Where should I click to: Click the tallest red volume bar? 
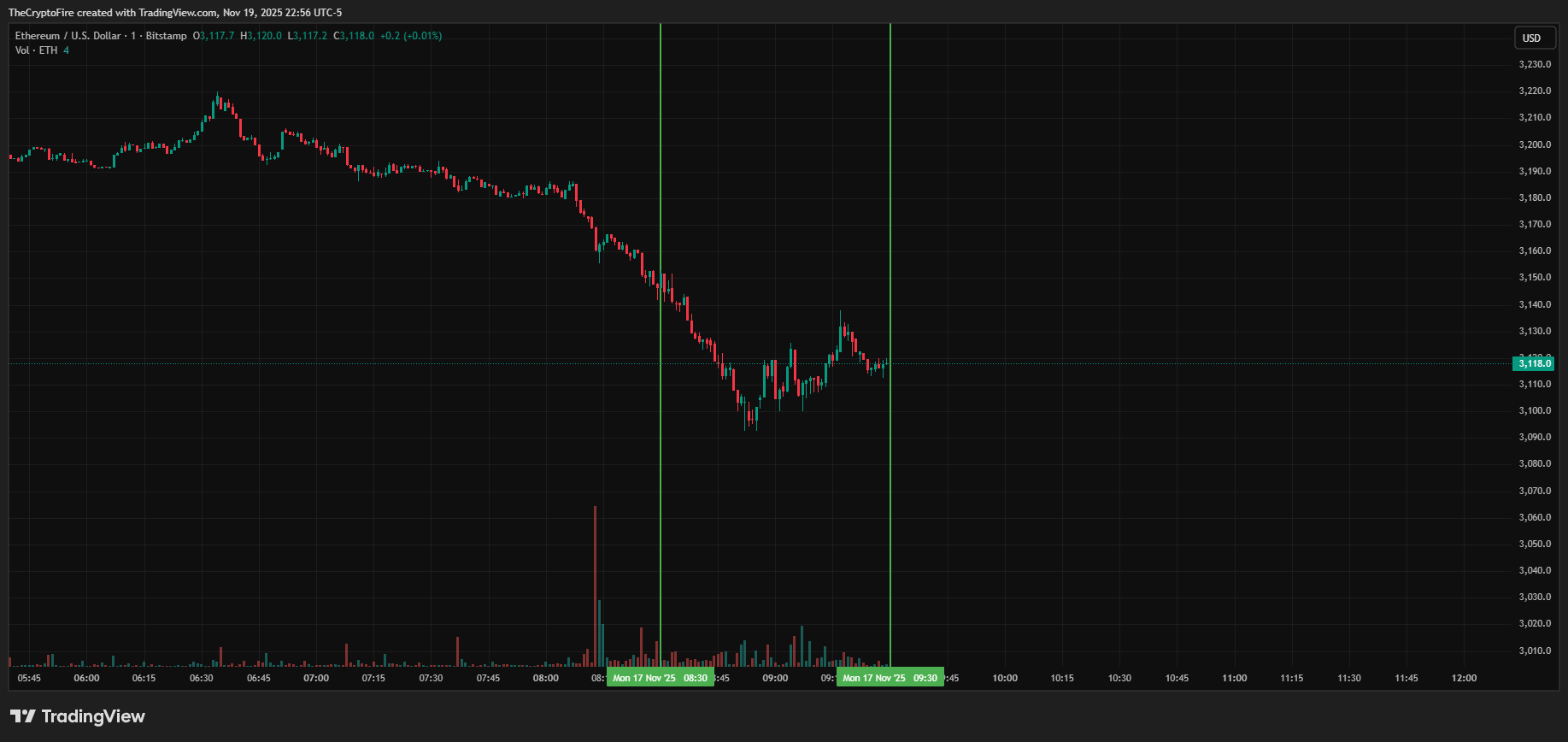(595, 586)
